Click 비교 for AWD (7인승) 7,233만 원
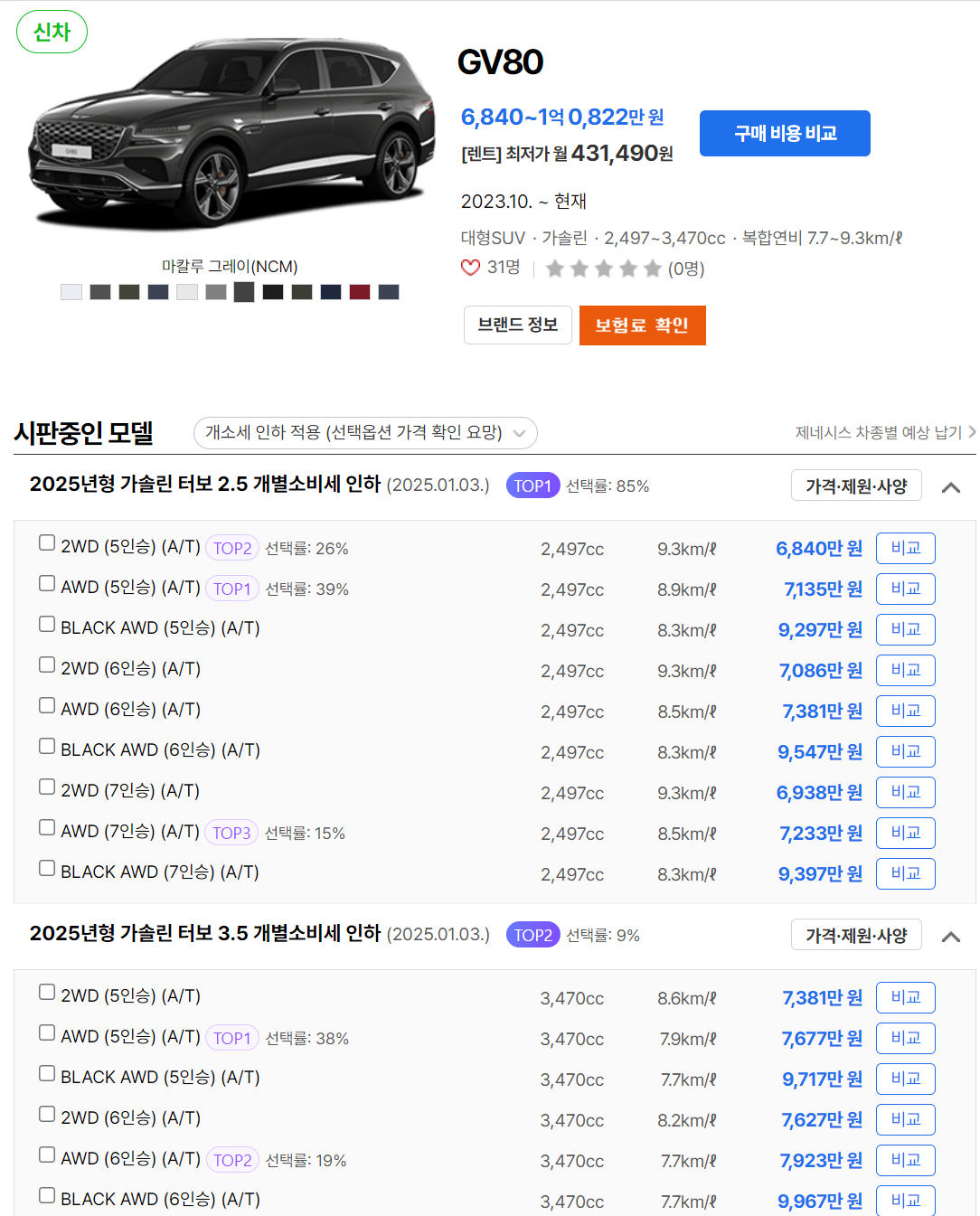The image size is (980, 1216). coord(906,833)
